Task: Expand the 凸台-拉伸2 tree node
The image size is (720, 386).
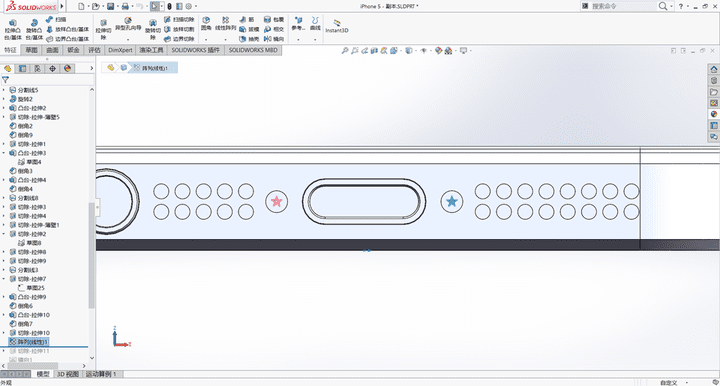Action: tap(4, 108)
